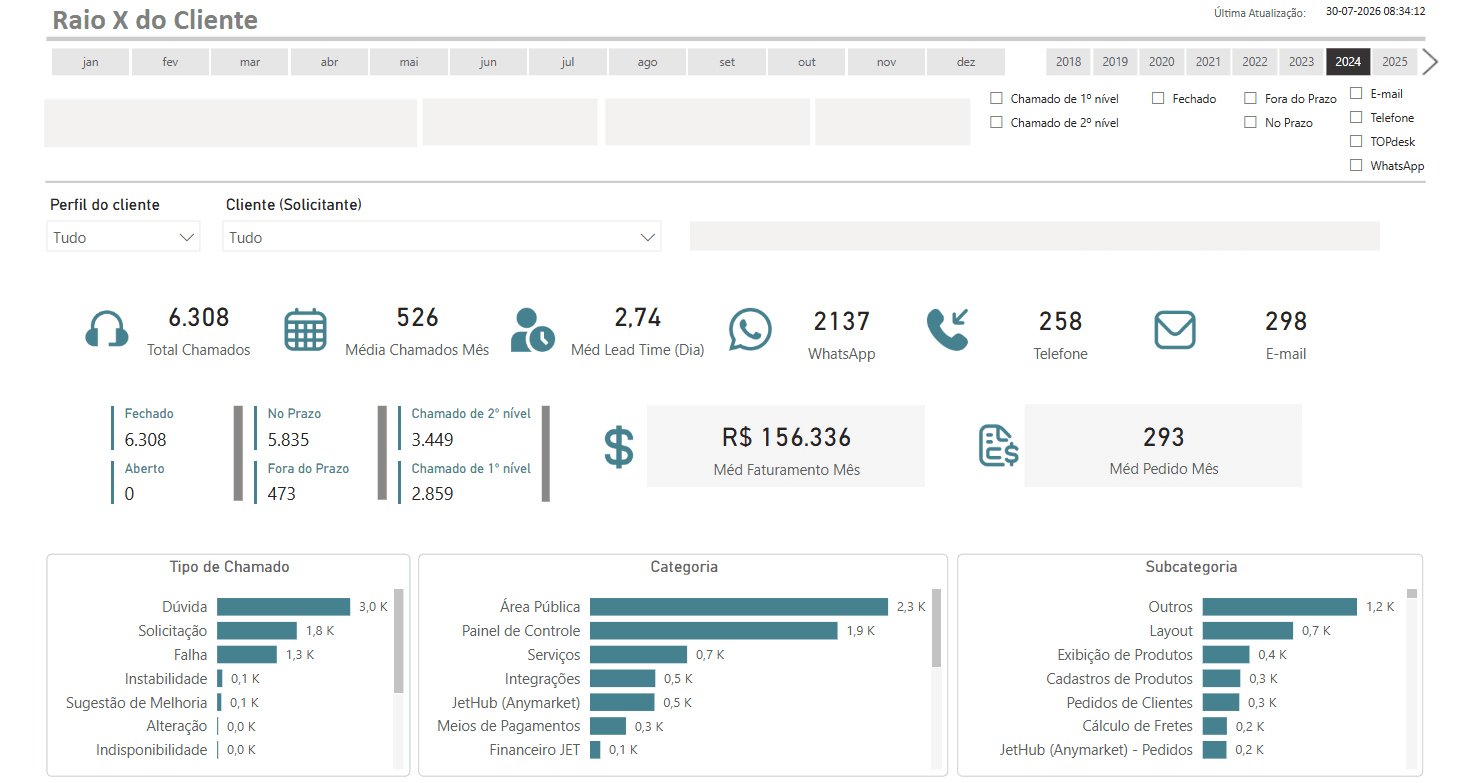Click the envelope E-mail icon
The image size is (1465, 783).
1175,330
